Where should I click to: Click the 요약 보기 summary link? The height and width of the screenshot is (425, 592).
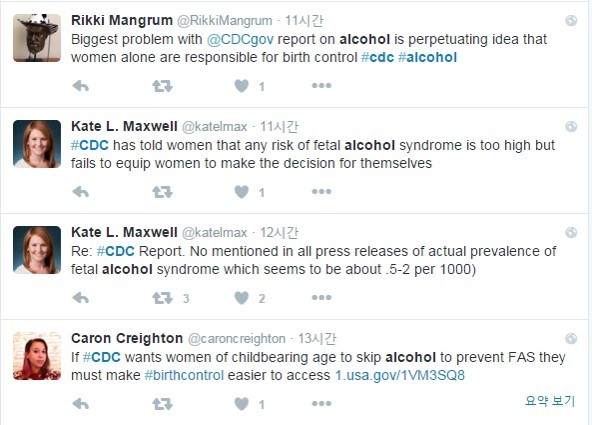tap(550, 401)
